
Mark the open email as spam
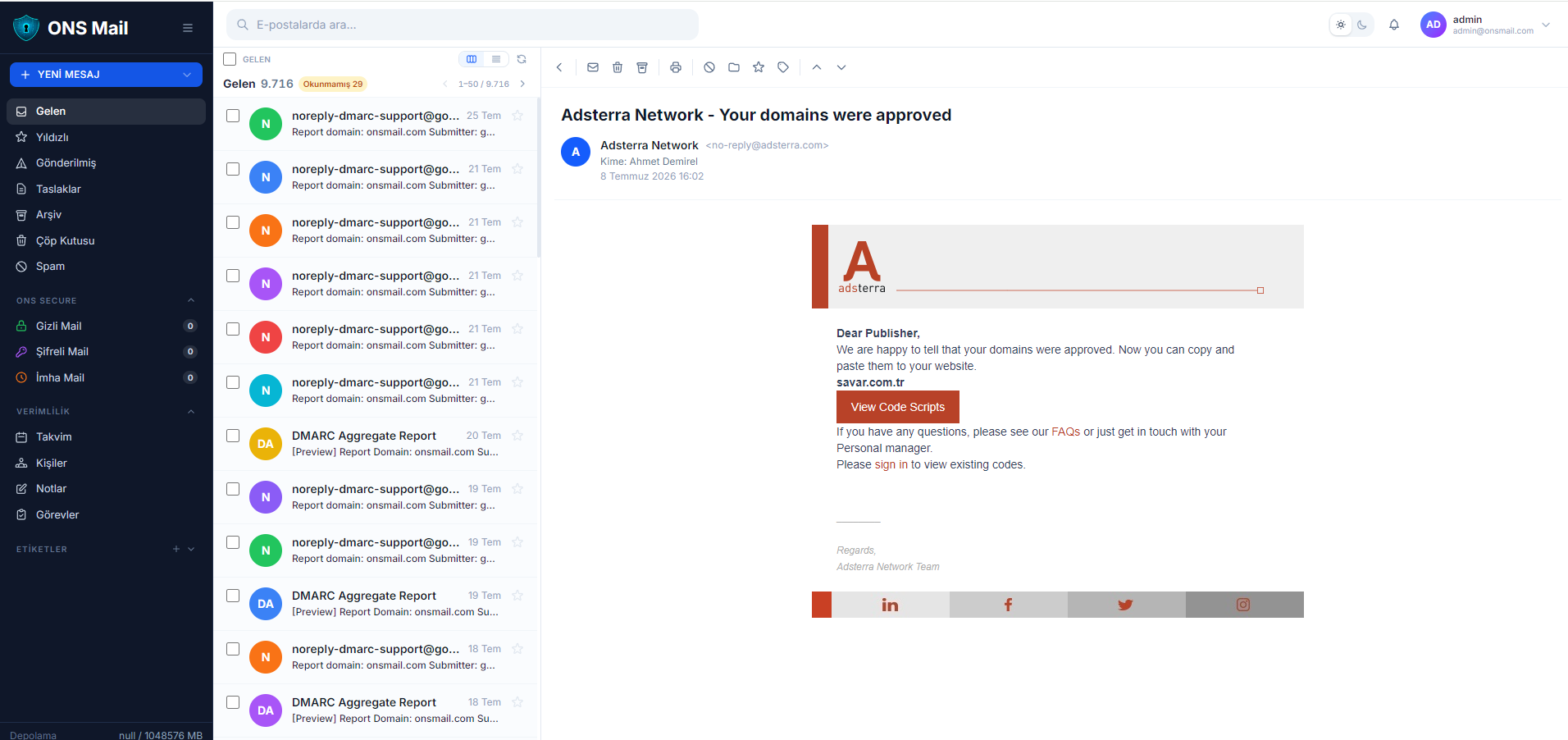(709, 67)
